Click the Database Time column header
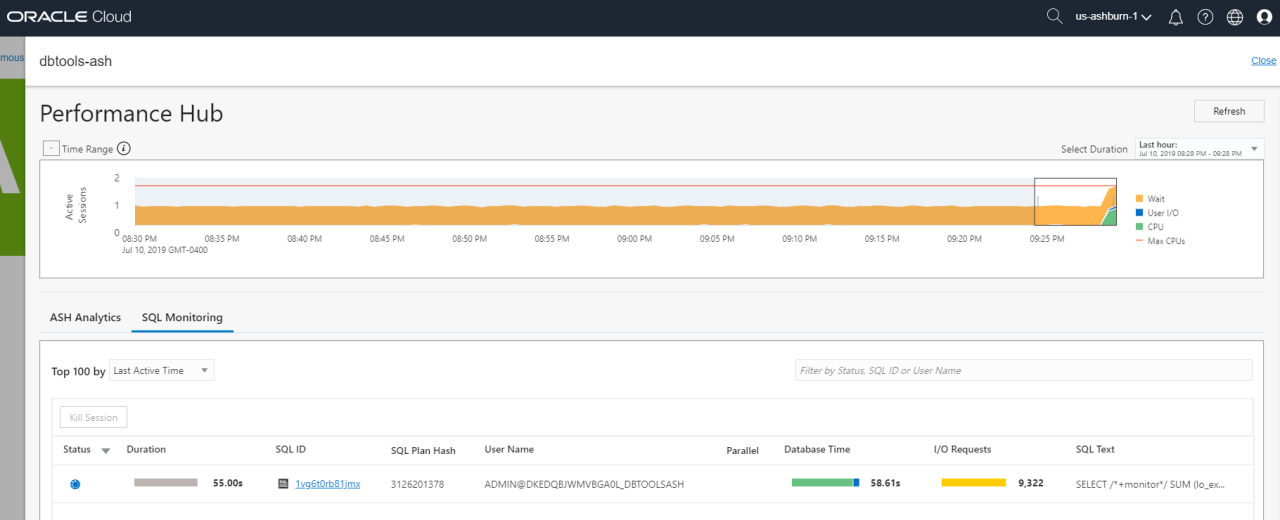Screen dimensions: 1280x520 click(x=817, y=450)
